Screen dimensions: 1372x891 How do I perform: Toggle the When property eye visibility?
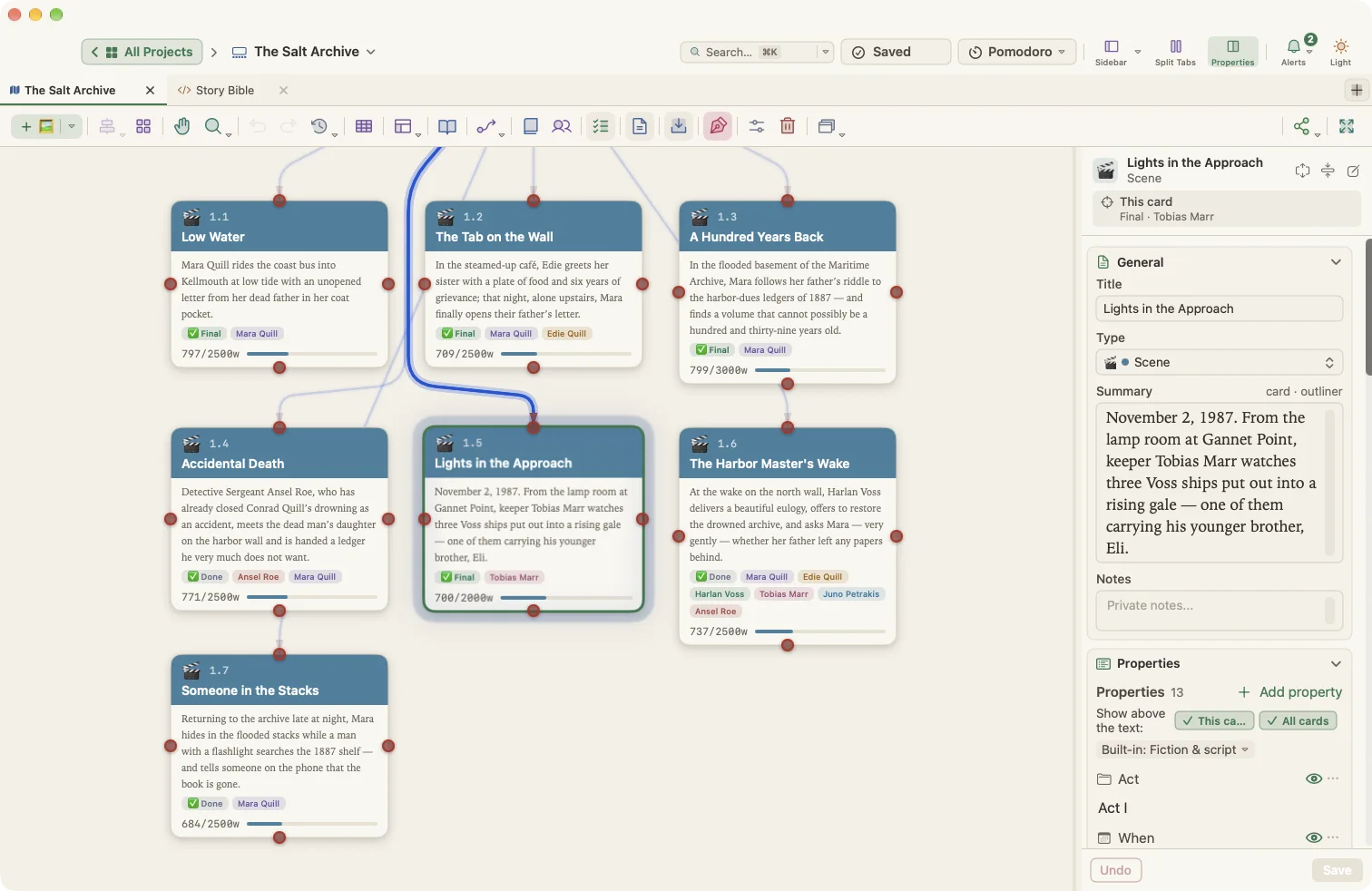[1313, 837]
